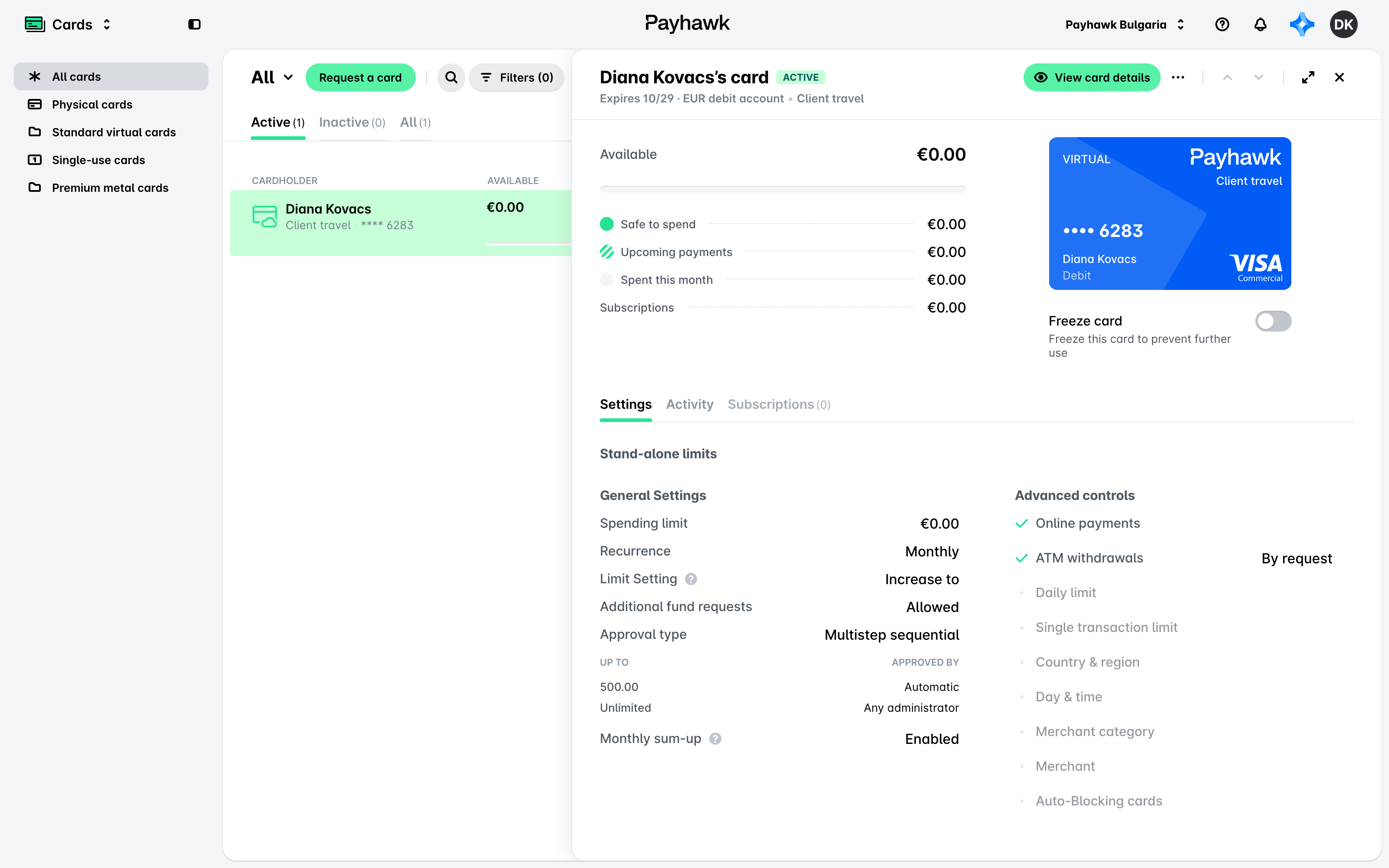1389x868 pixels.
Task: Open the blue AI assistant star icon
Action: [x=1302, y=24]
